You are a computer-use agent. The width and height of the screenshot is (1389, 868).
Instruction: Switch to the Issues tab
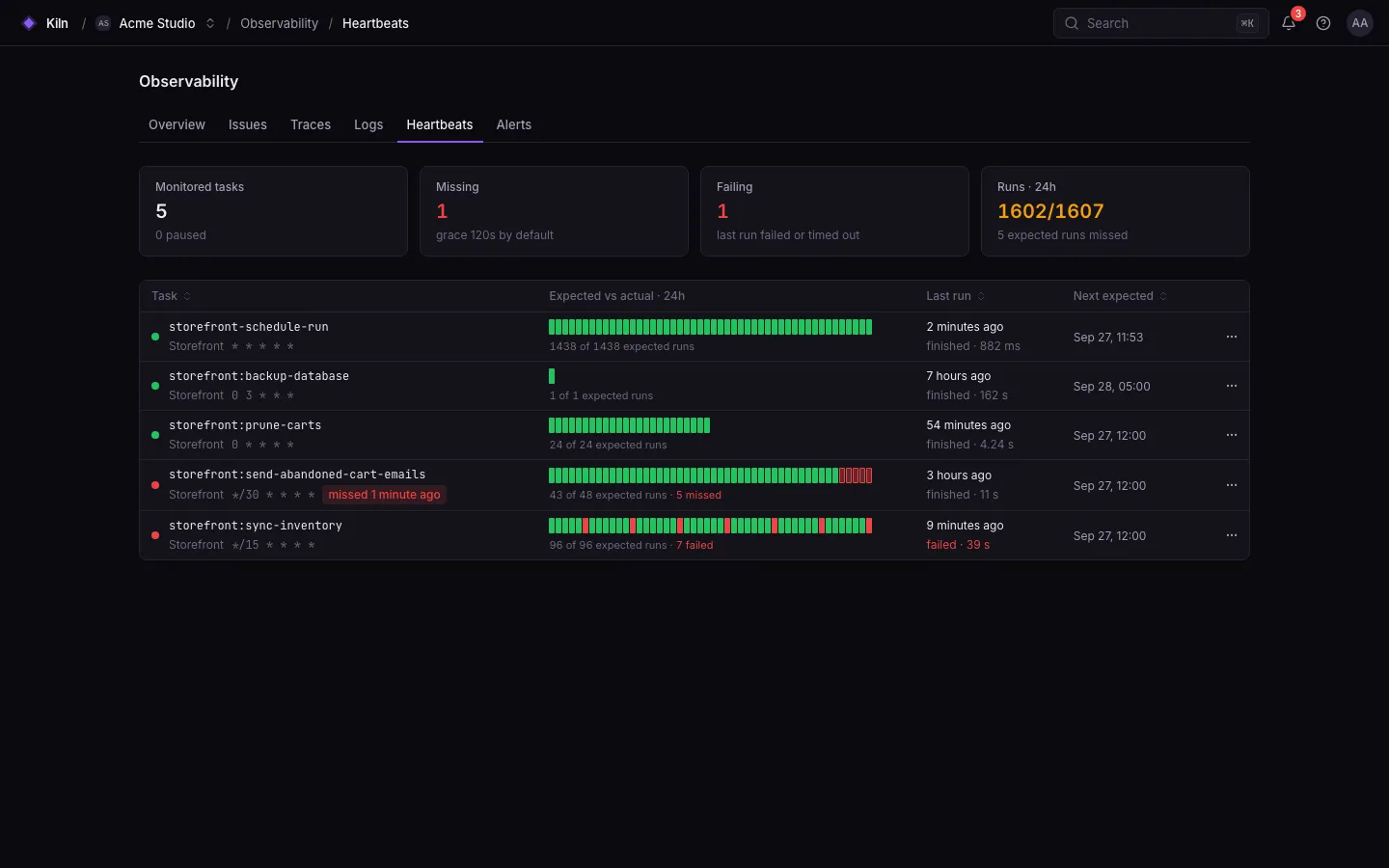(x=248, y=124)
